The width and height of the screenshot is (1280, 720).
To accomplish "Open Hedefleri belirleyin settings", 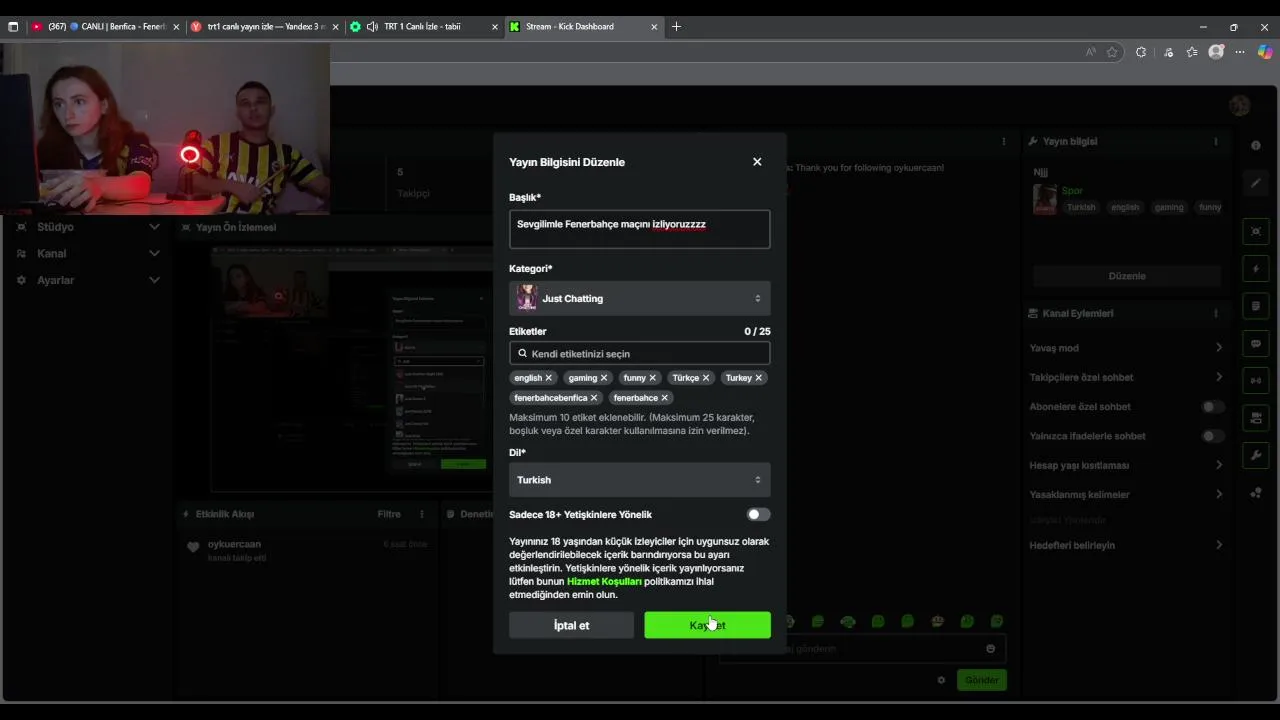I will (x=1126, y=545).
